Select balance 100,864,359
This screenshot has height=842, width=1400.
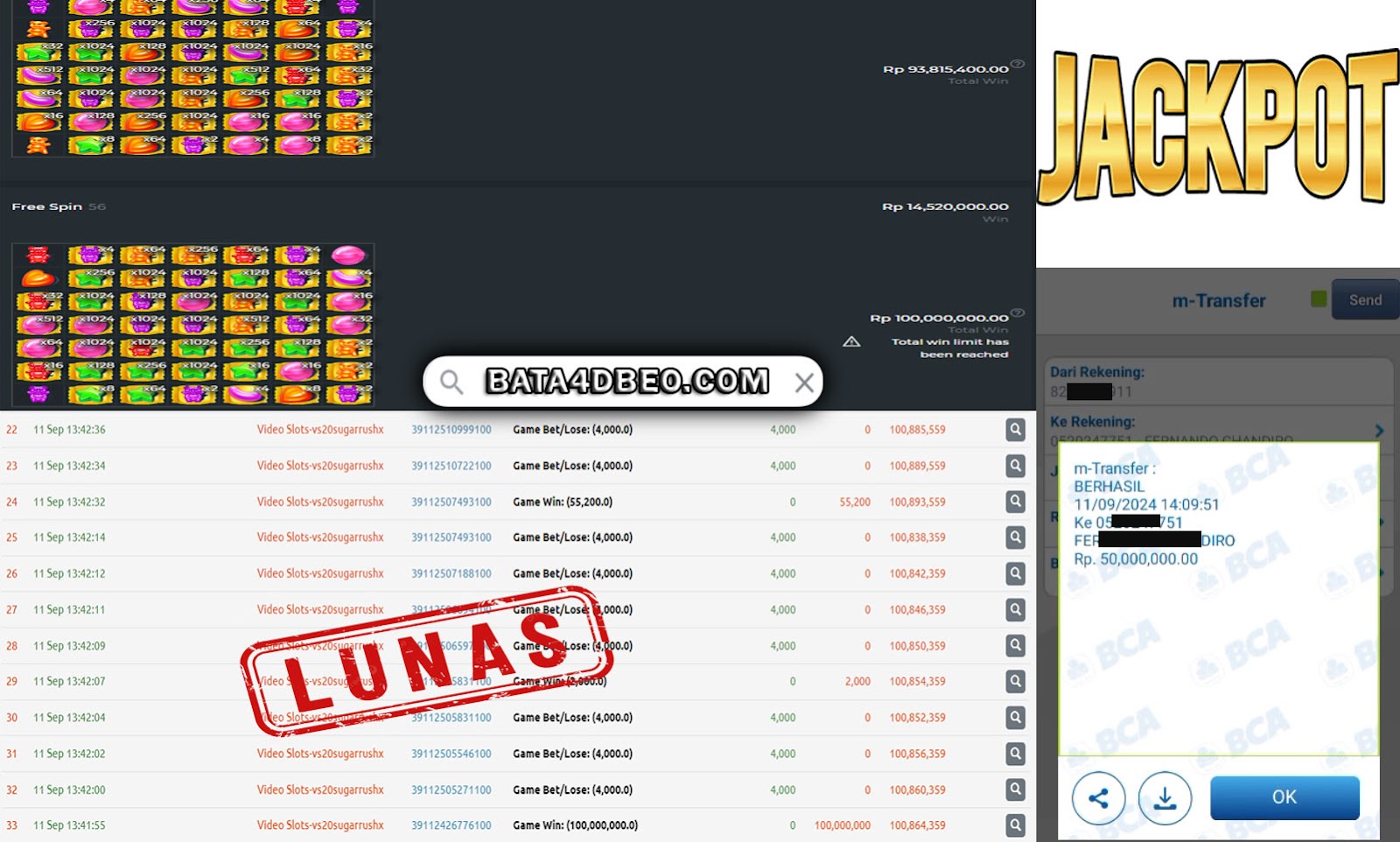pos(917,825)
